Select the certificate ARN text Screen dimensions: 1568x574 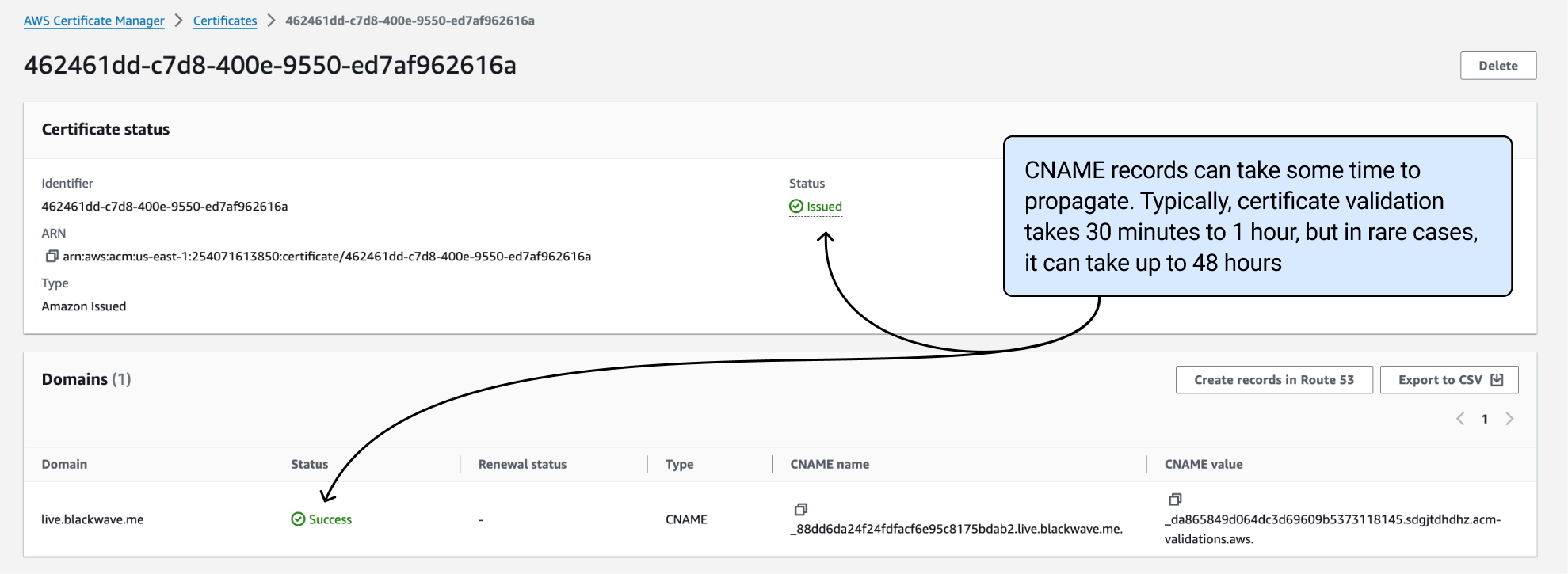327,257
